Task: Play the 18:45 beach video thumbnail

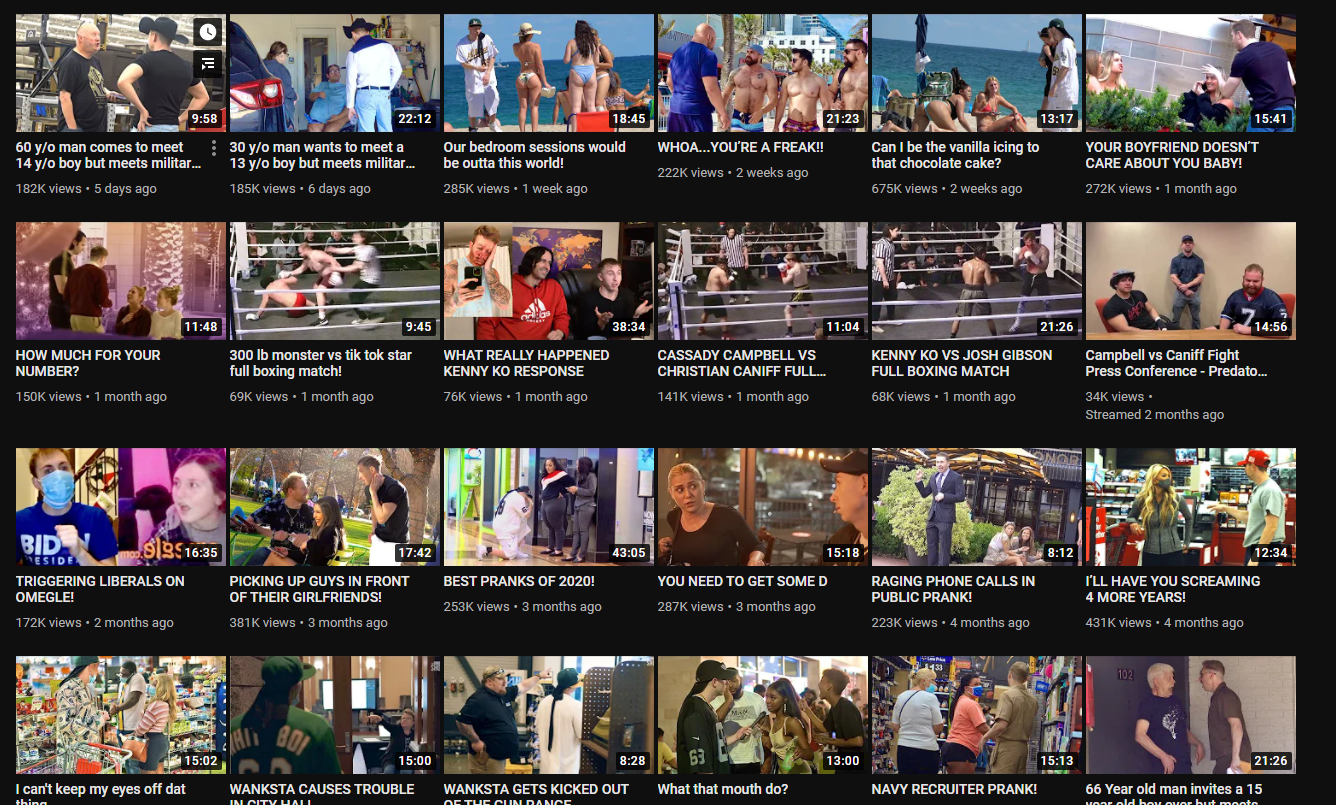Action: point(548,73)
